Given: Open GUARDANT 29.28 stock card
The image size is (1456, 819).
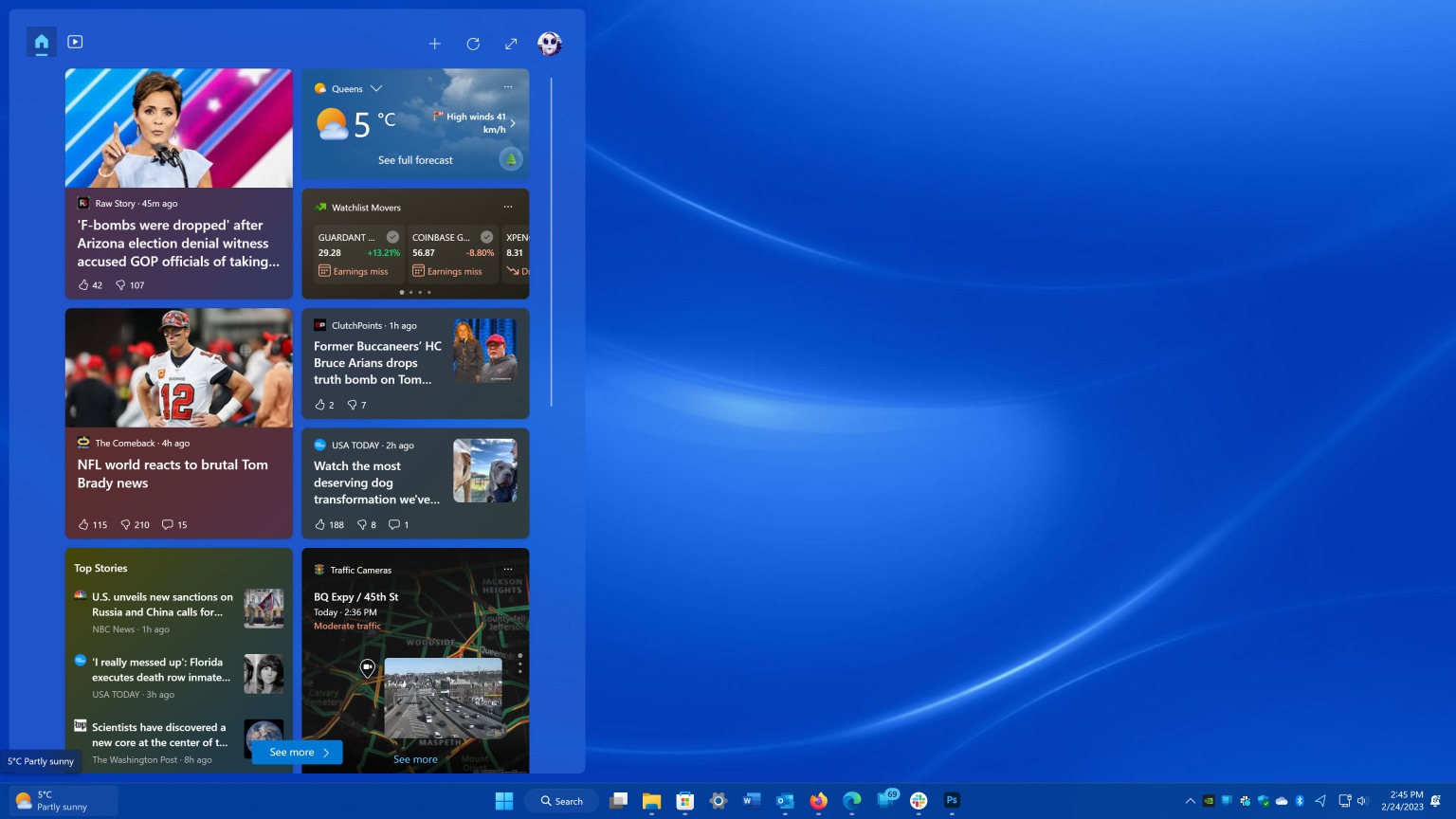Looking at the screenshot, I should (x=359, y=254).
